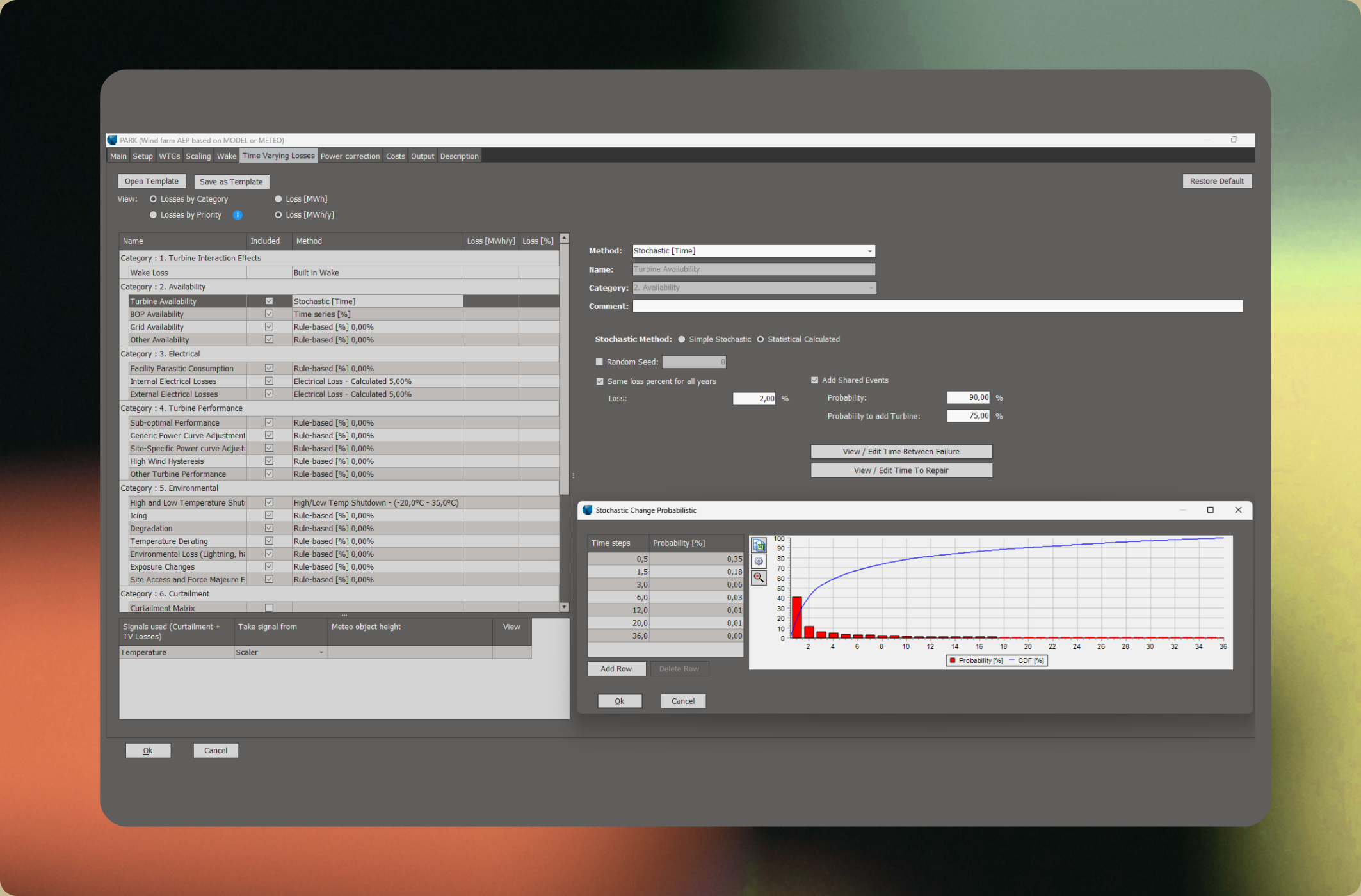This screenshot has height=896, width=1361.
Task: Open Temperature signal Scaler dropdown
Action: (321, 652)
